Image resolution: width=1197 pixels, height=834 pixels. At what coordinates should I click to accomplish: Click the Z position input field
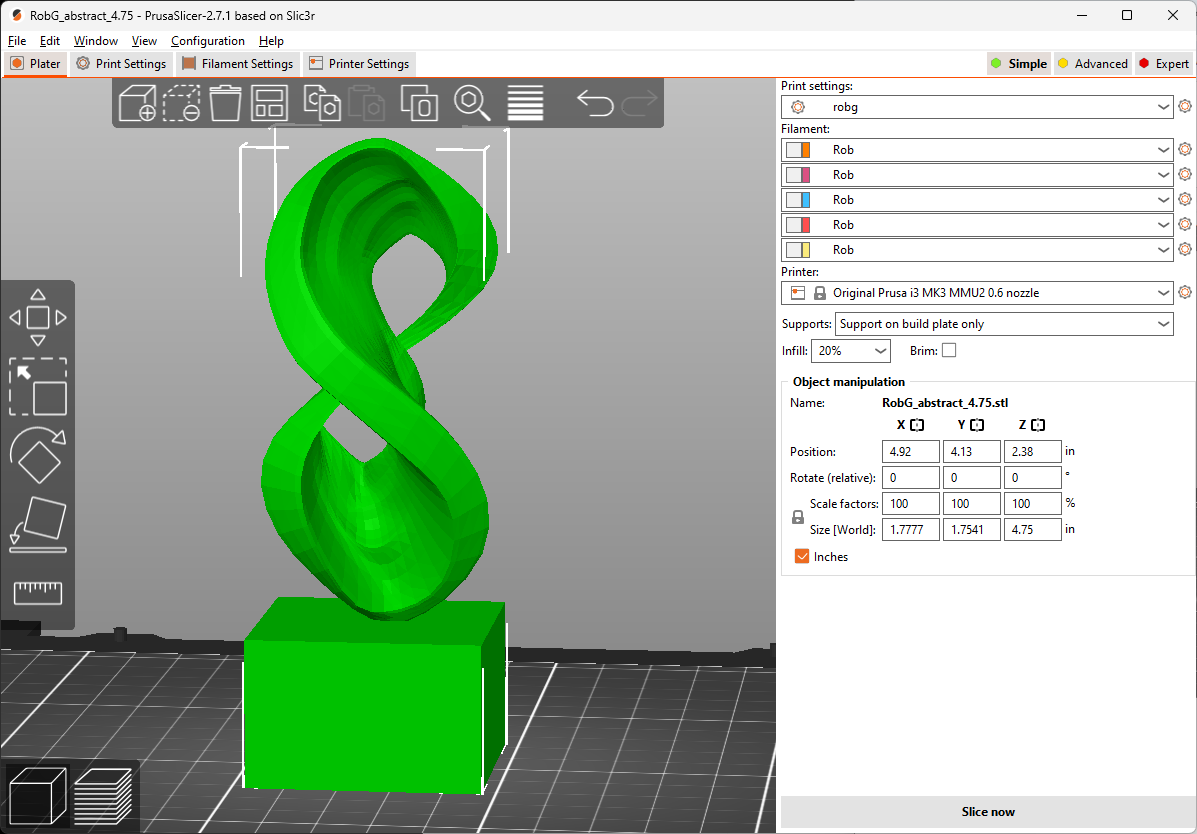[x=1031, y=452]
